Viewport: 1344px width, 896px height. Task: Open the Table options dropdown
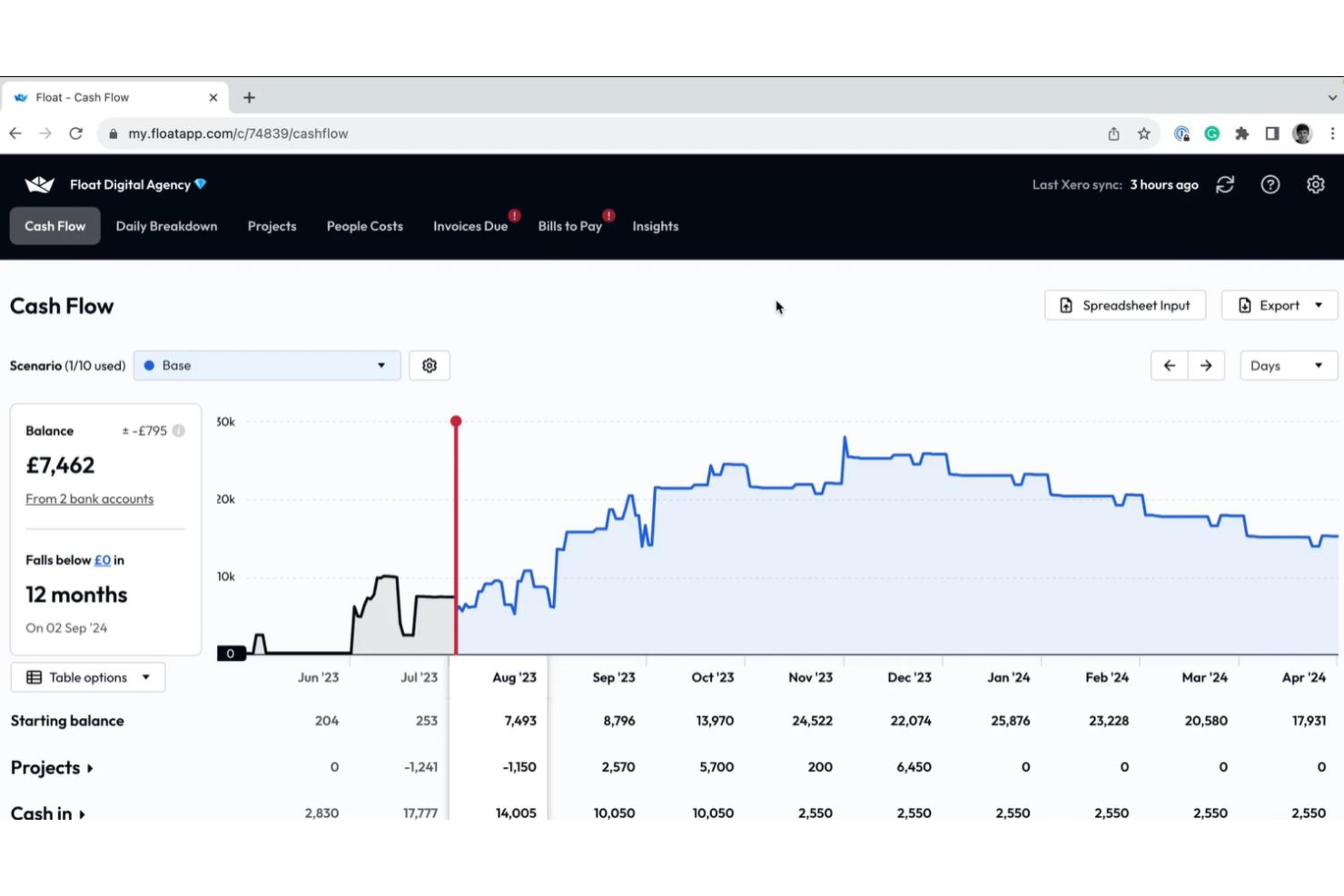[88, 677]
